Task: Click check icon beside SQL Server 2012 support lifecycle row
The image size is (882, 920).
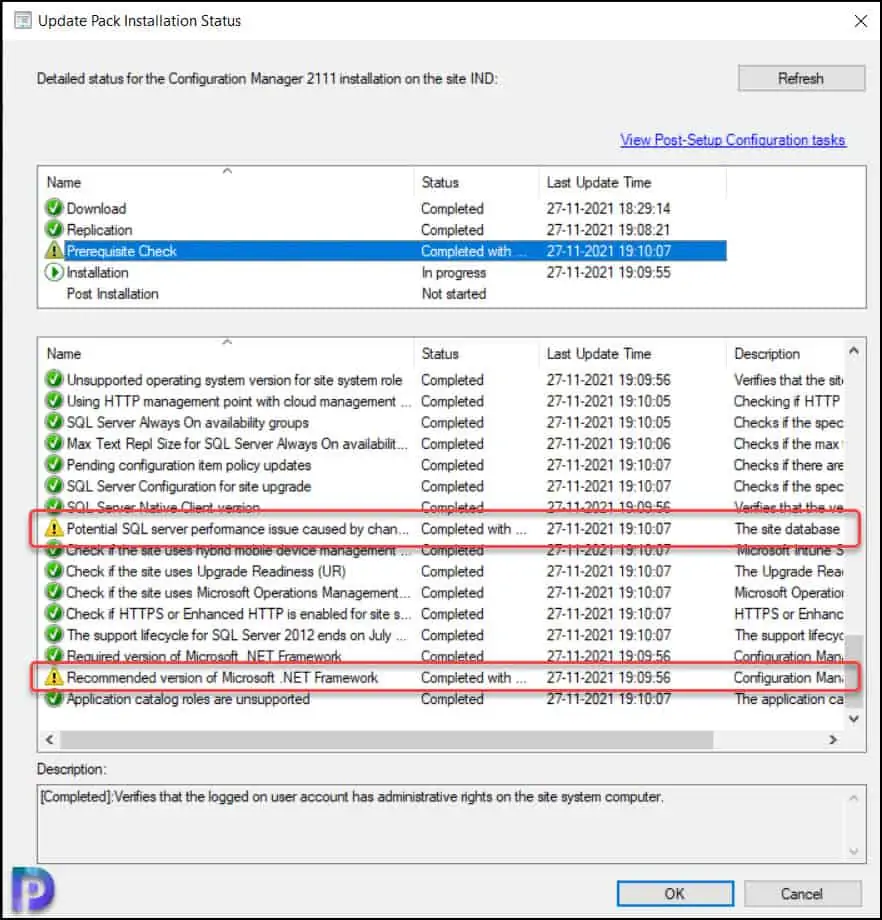Action: coord(54,635)
